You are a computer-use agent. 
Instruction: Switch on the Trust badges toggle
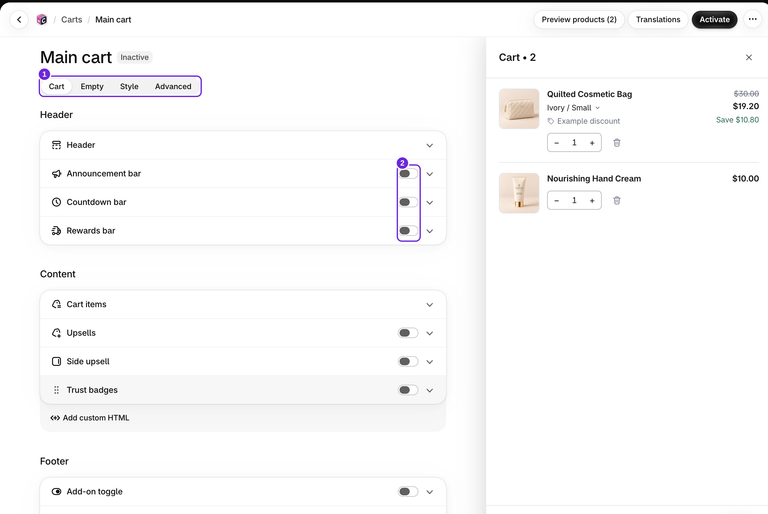pyautogui.click(x=408, y=390)
